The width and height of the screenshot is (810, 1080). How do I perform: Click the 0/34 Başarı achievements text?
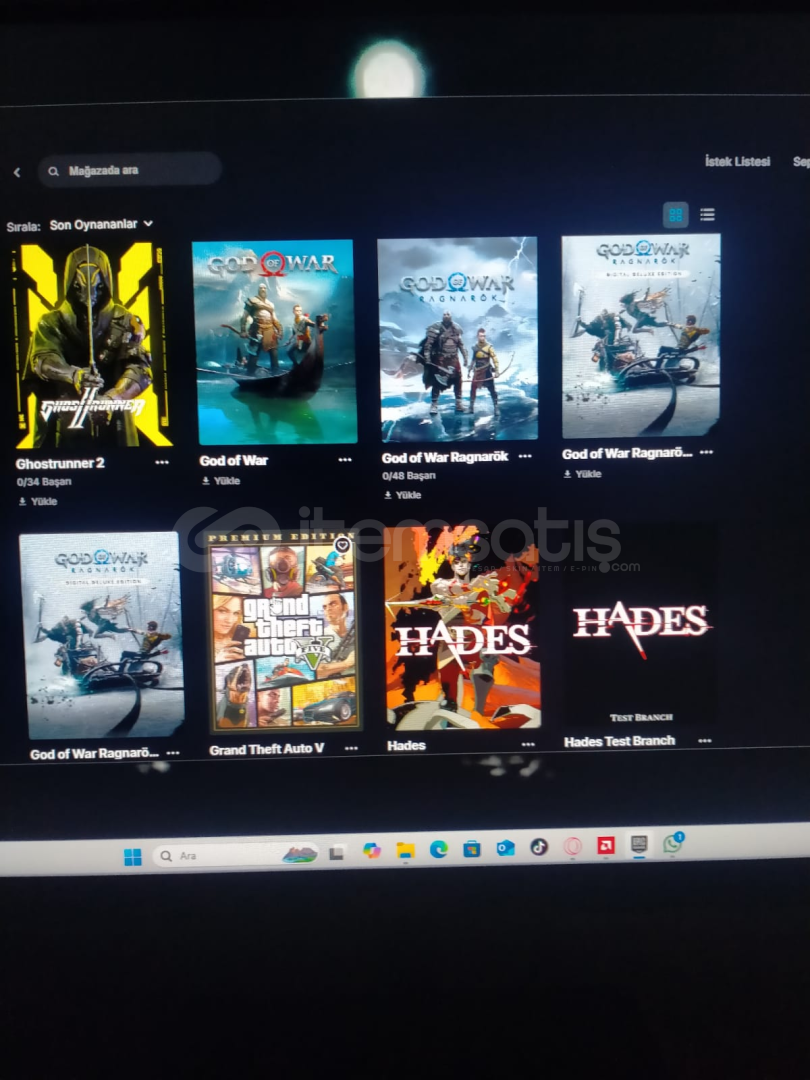(44, 481)
